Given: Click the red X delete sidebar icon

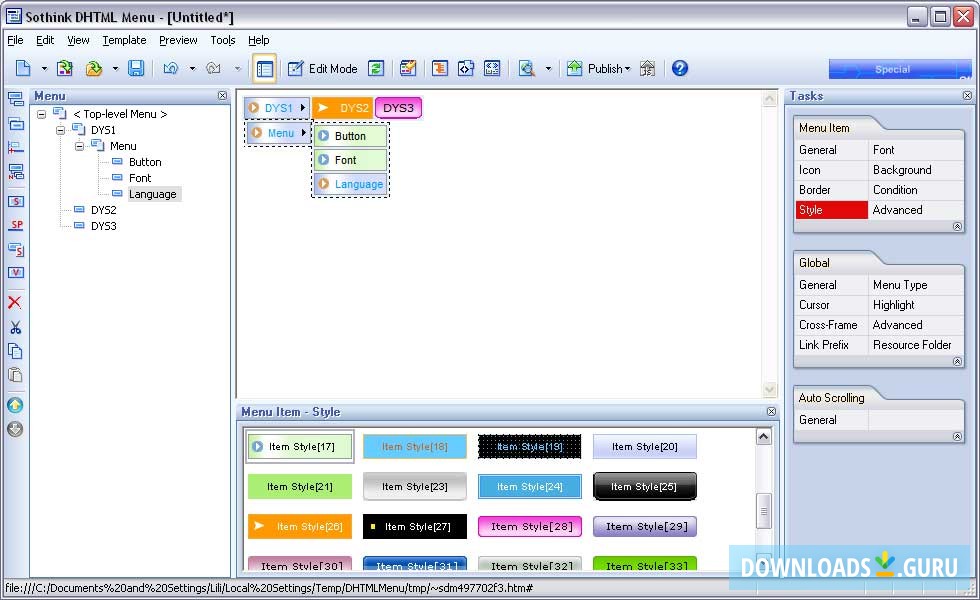Looking at the screenshot, I should coord(15,302).
